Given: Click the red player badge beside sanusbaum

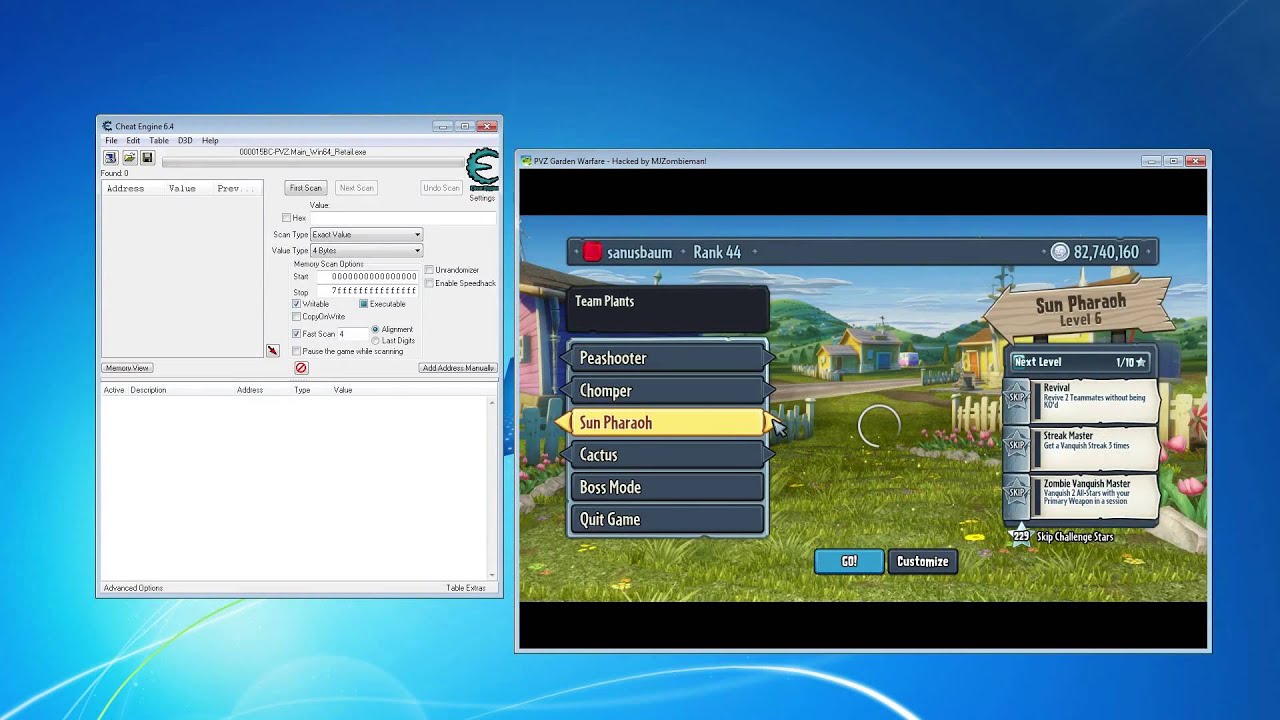Looking at the screenshot, I should [x=593, y=252].
